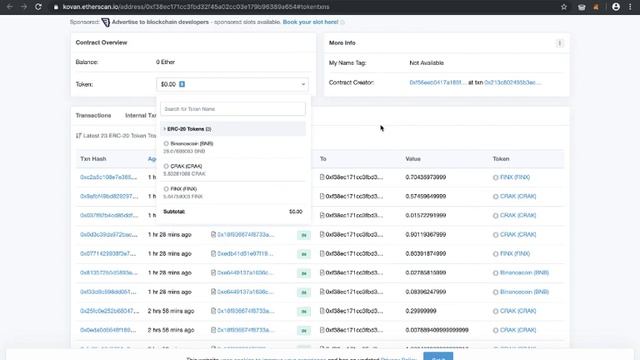
Task: Click the IN badge in the 0.29999999 row
Action: 304,311
